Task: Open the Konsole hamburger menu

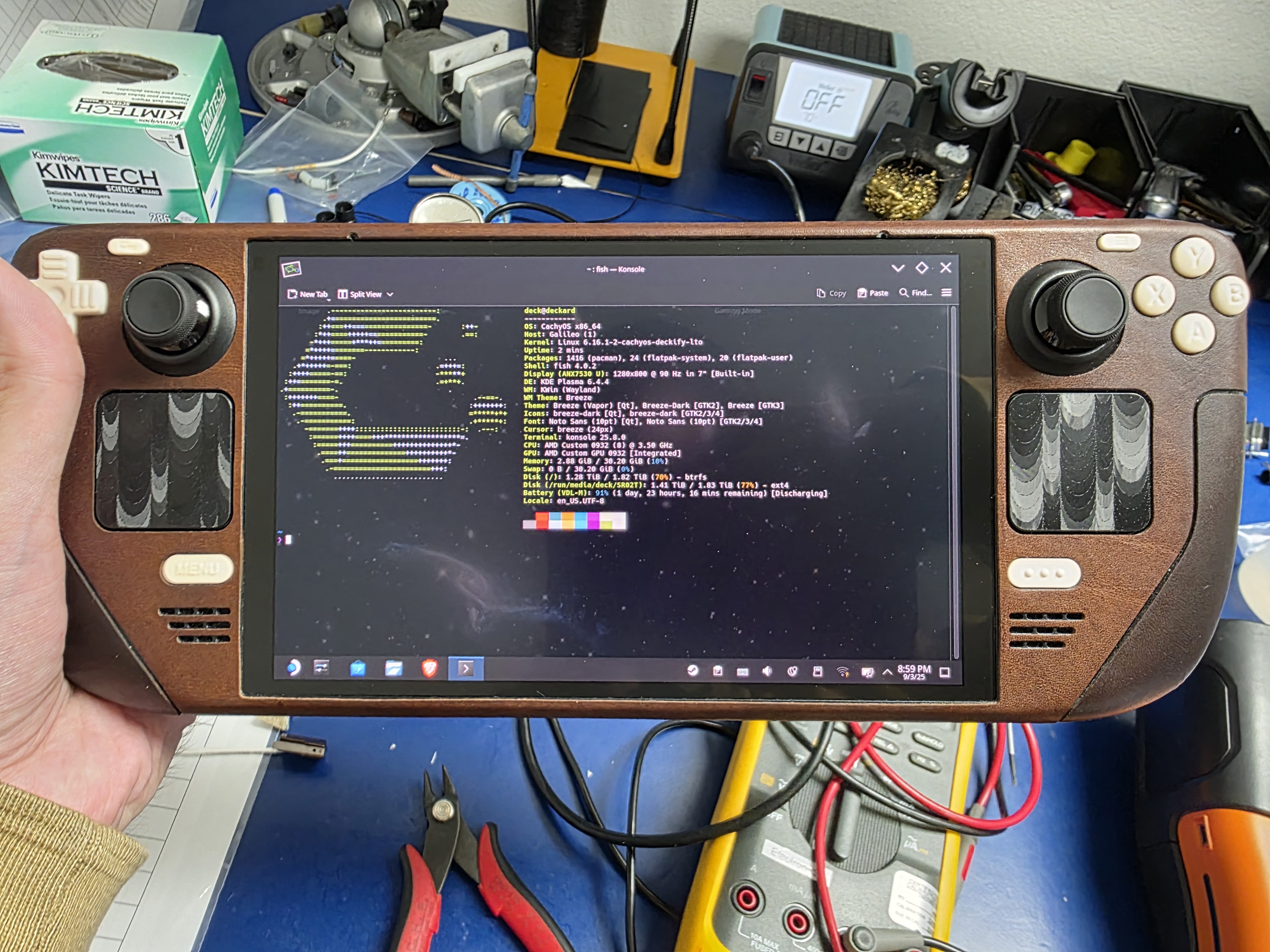Action: [x=947, y=293]
